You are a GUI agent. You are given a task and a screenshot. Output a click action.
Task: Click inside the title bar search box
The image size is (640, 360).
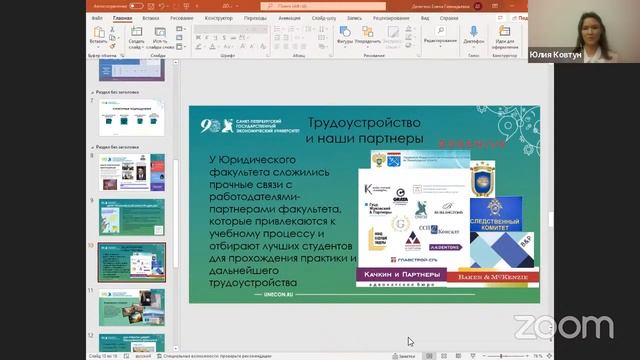[x=323, y=6]
